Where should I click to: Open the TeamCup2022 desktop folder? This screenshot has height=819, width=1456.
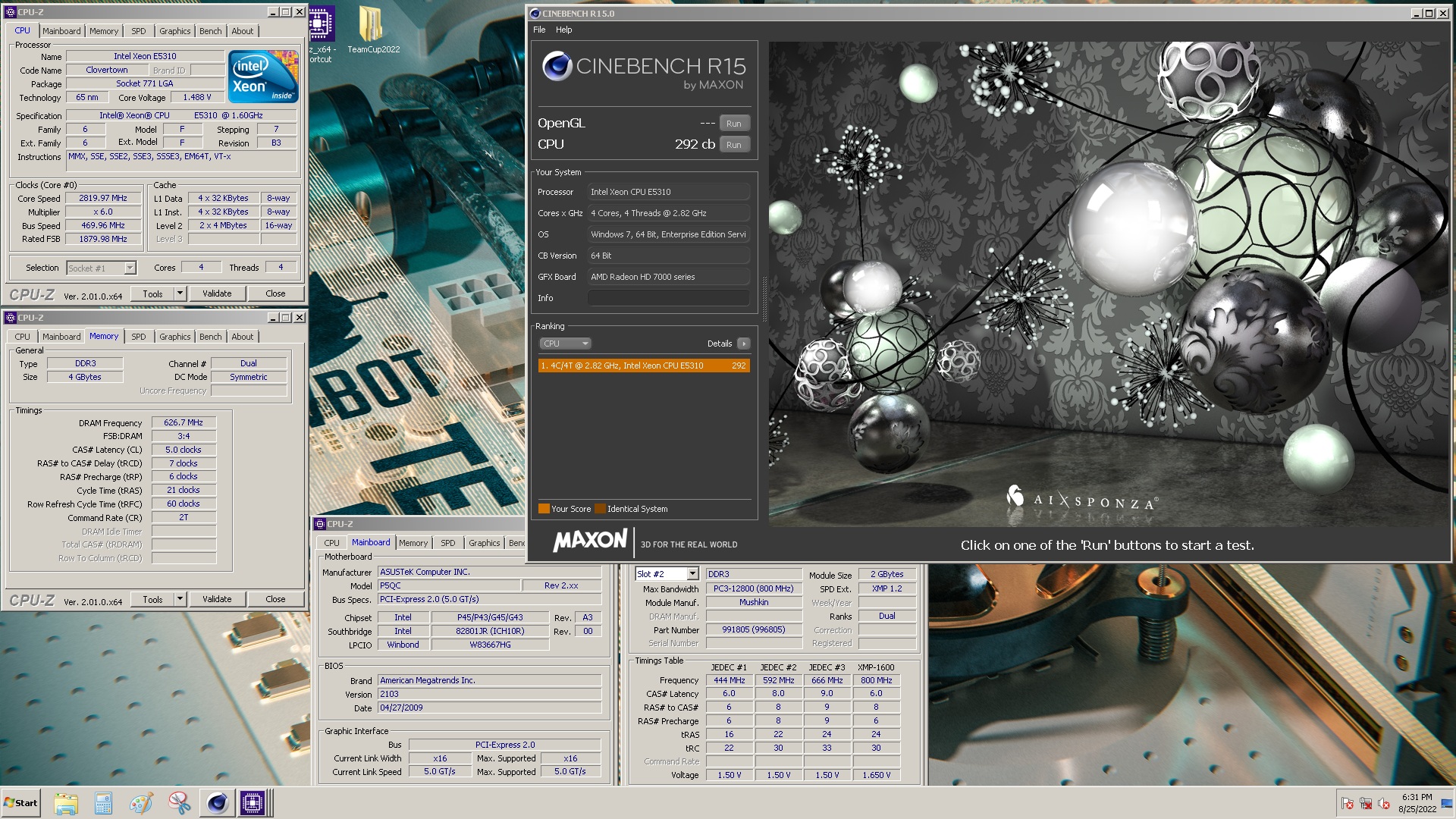click(372, 30)
